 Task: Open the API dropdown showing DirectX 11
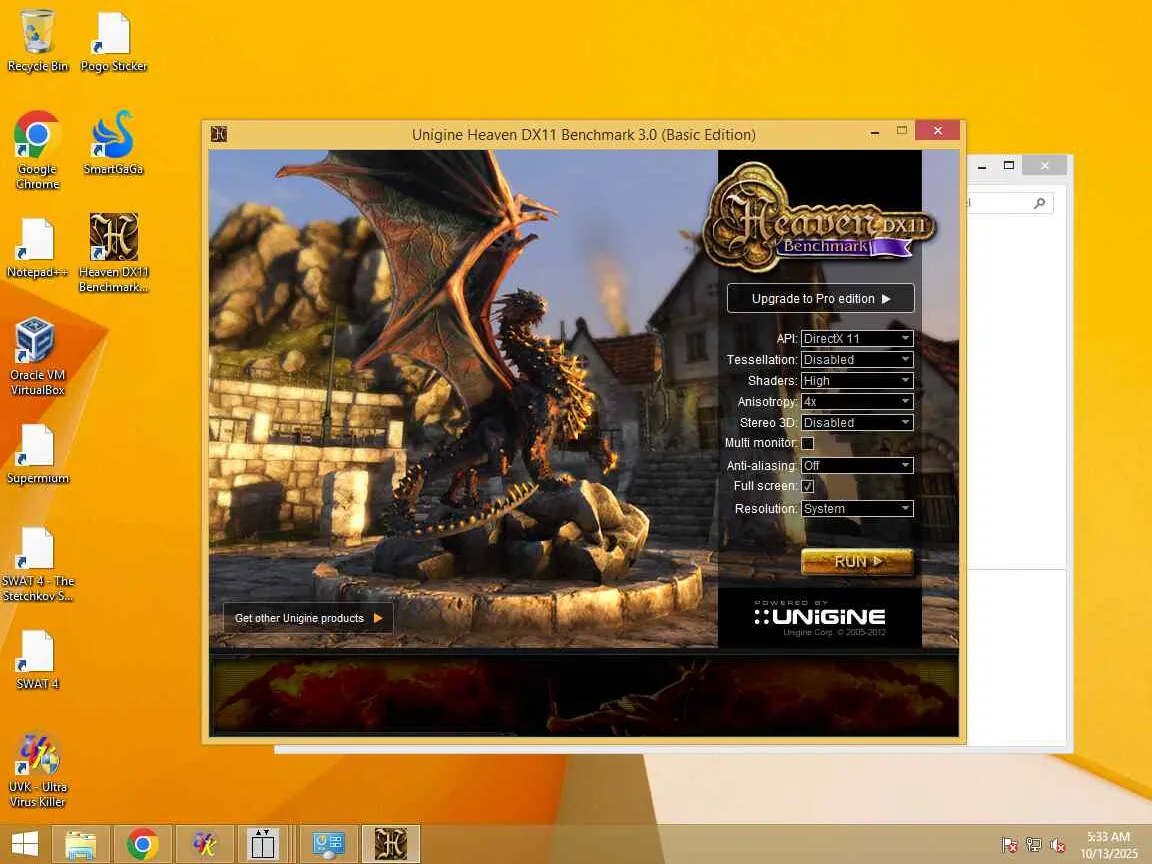pos(857,338)
